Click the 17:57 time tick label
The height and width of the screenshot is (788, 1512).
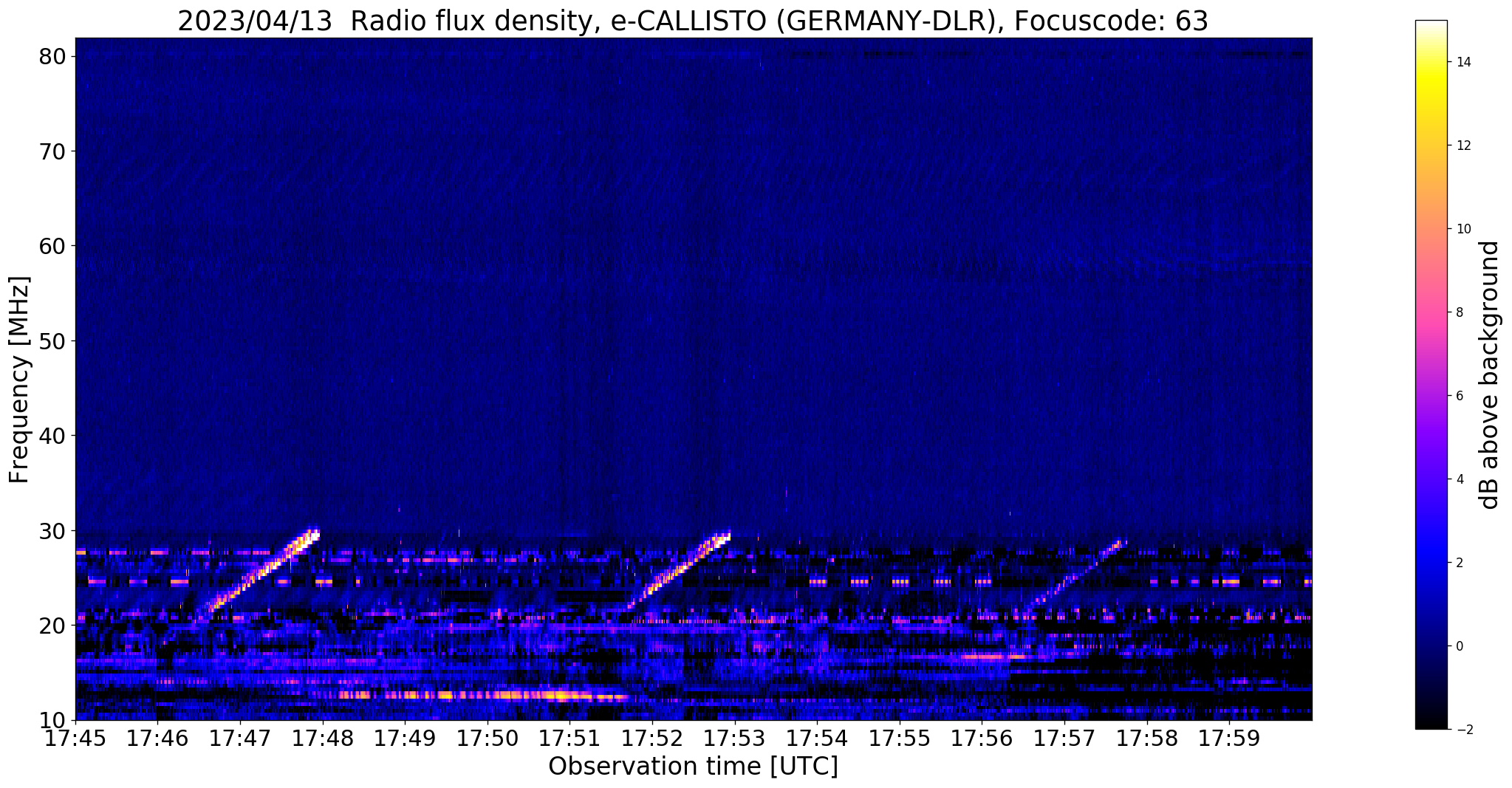pyautogui.click(x=1064, y=739)
